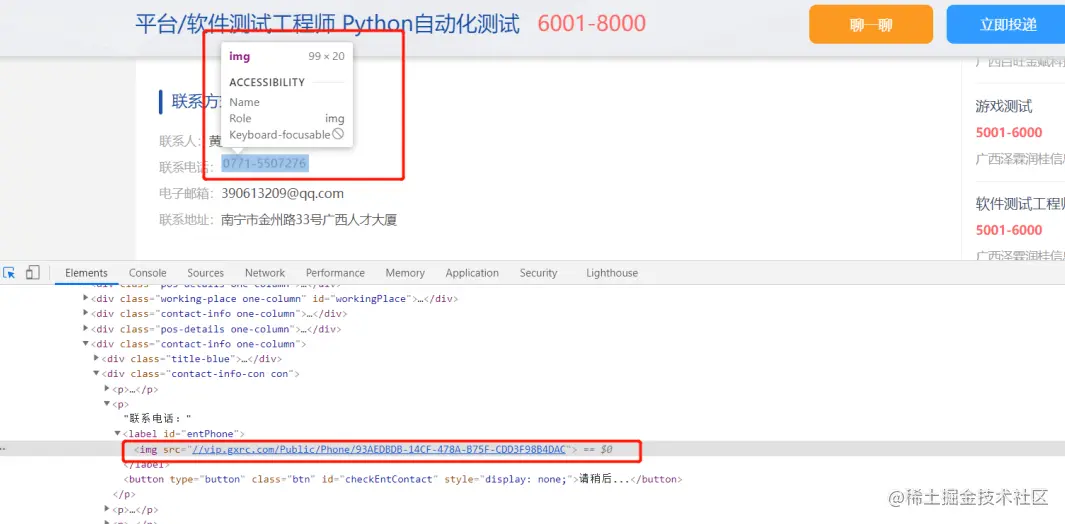Click the address 南宁市金州路33号广西人才大厦

point(309,220)
